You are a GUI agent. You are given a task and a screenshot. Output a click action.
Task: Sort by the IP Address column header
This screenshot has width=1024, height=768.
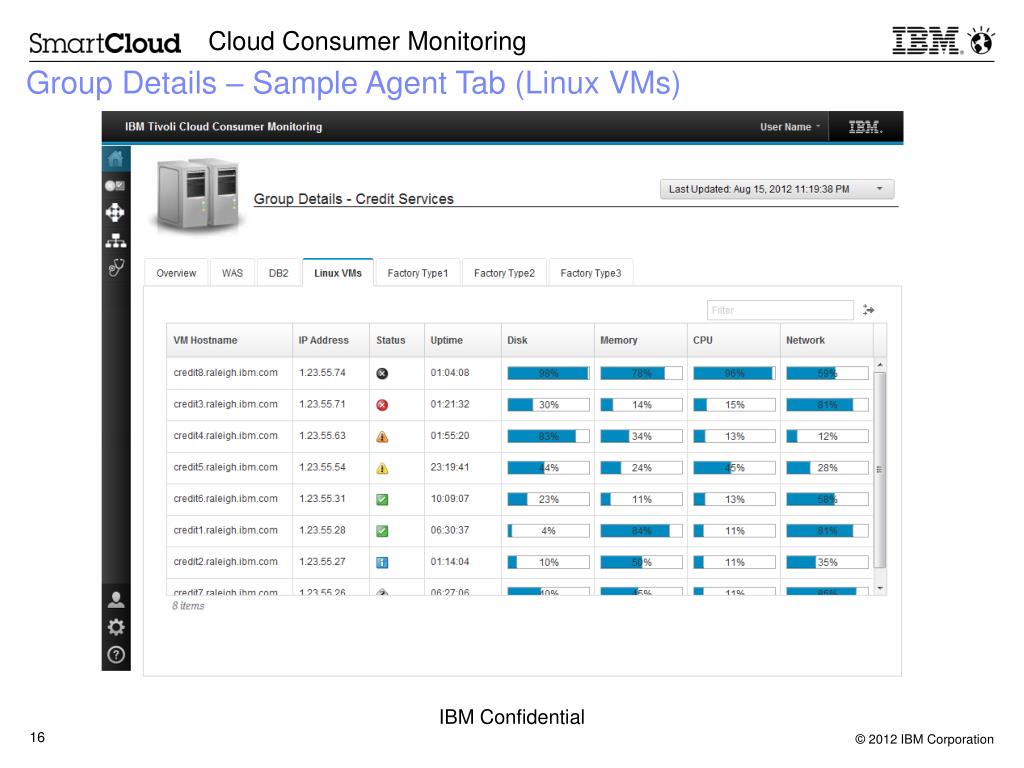point(330,340)
